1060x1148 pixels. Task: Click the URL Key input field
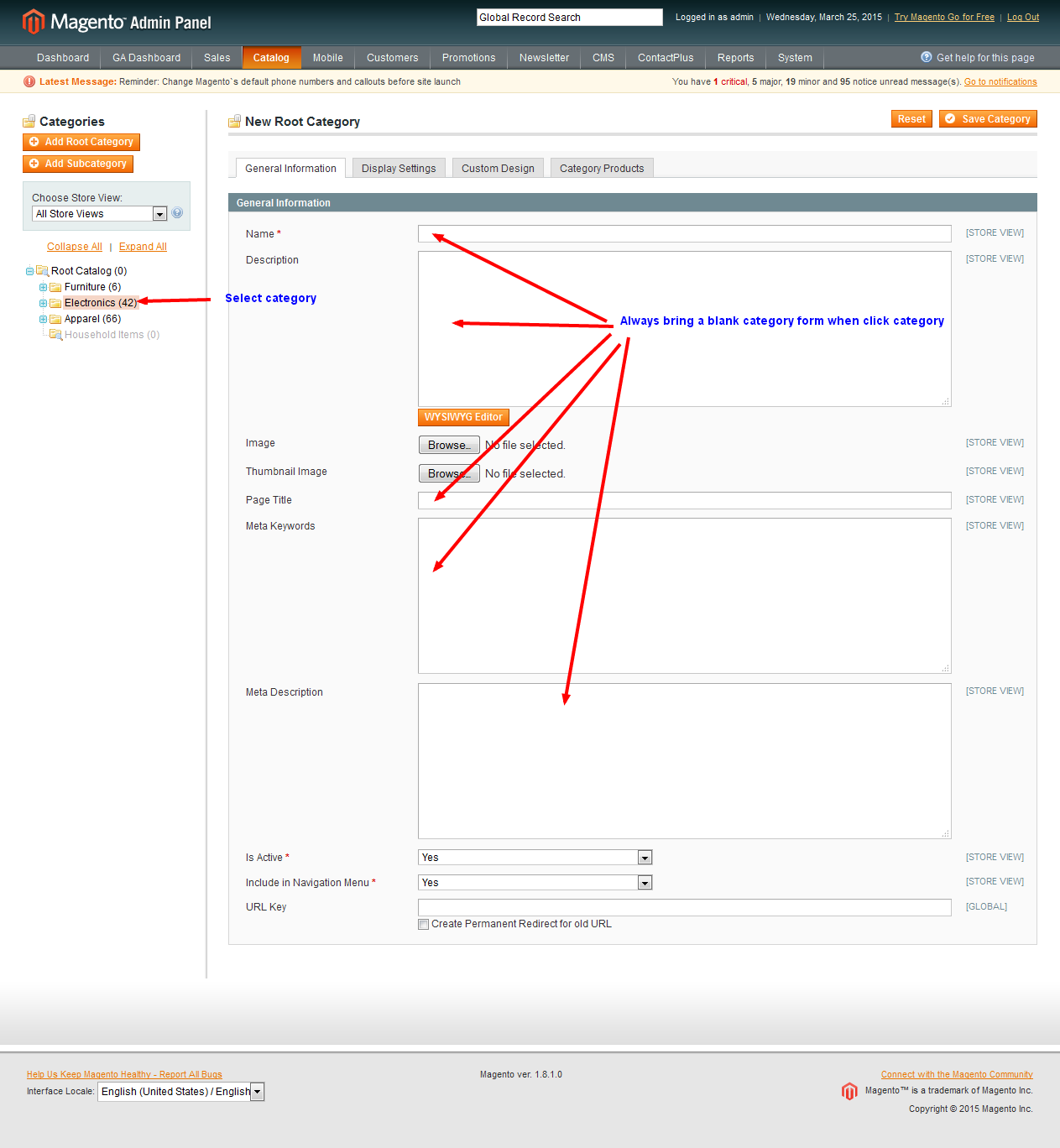click(x=685, y=907)
